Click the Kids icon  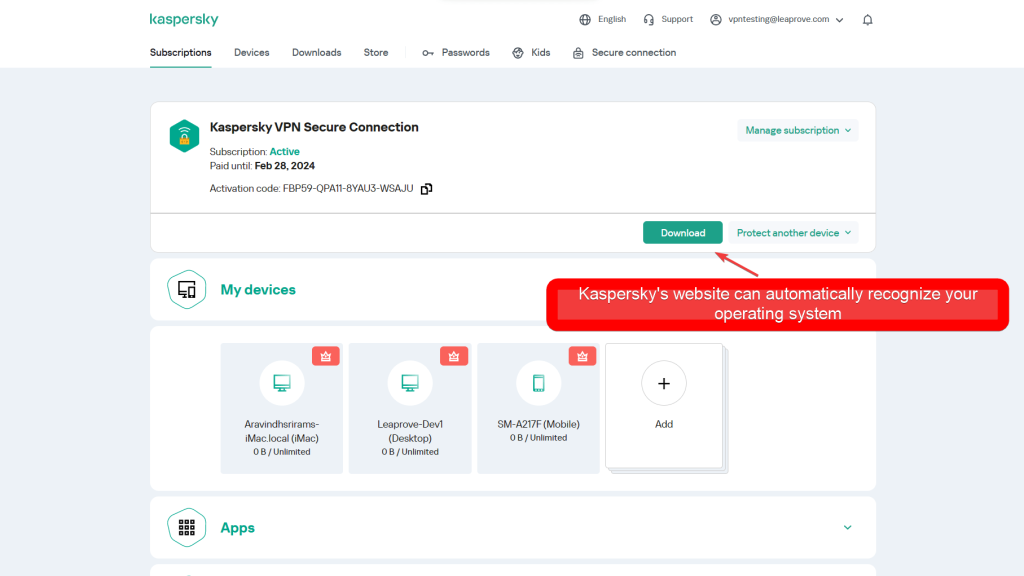click(518, 53)
